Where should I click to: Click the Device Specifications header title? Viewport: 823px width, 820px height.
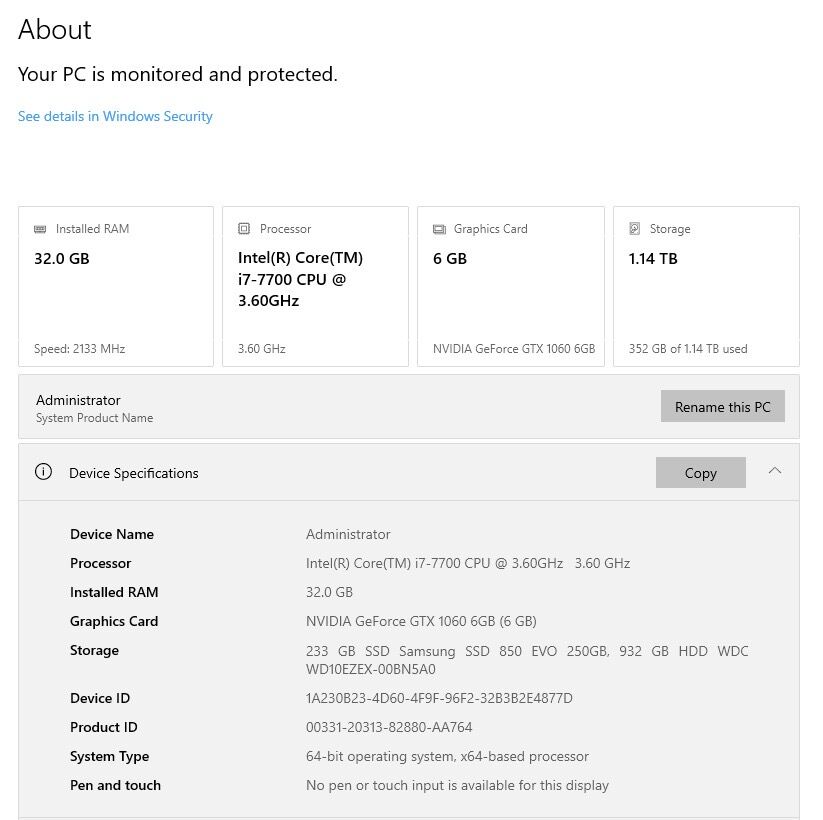(134, 473)
